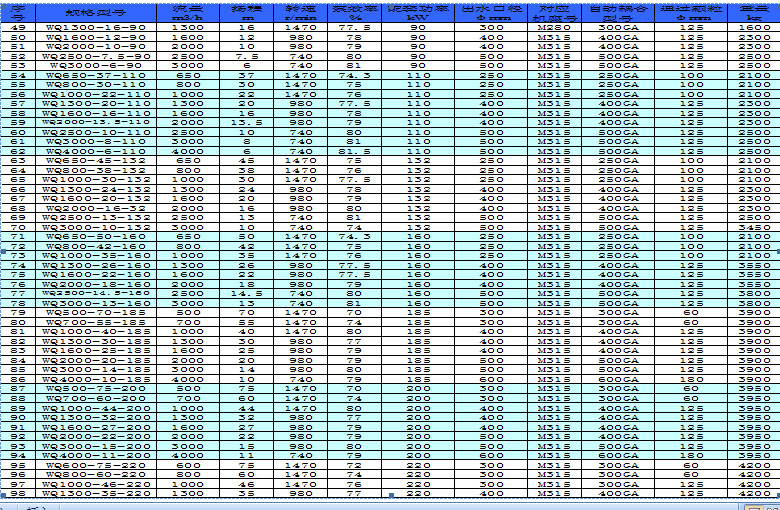Select model cell WQ4000-6-110

click(96, 151)
